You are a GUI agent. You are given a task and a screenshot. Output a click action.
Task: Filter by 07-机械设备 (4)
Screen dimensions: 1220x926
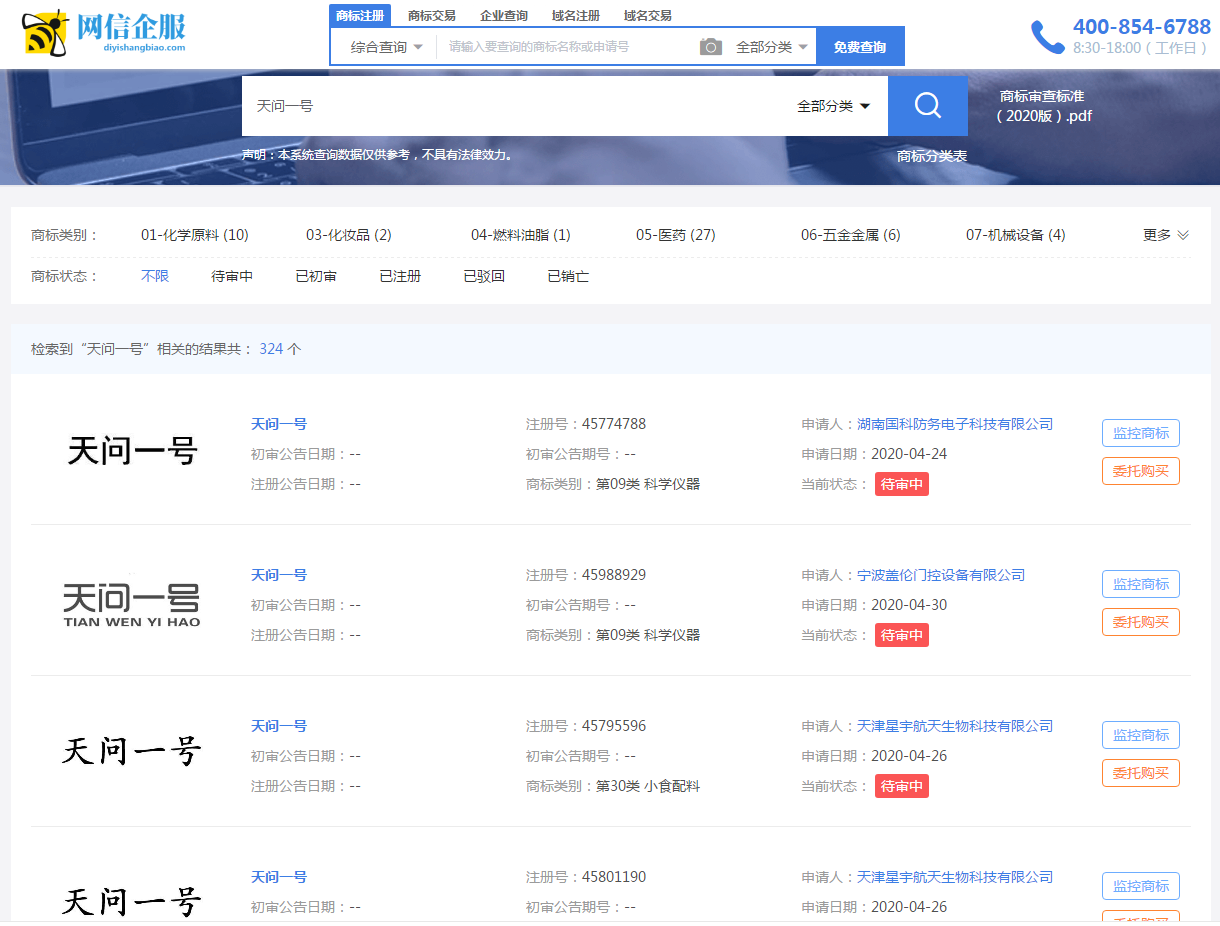(x=1016, y=235)
